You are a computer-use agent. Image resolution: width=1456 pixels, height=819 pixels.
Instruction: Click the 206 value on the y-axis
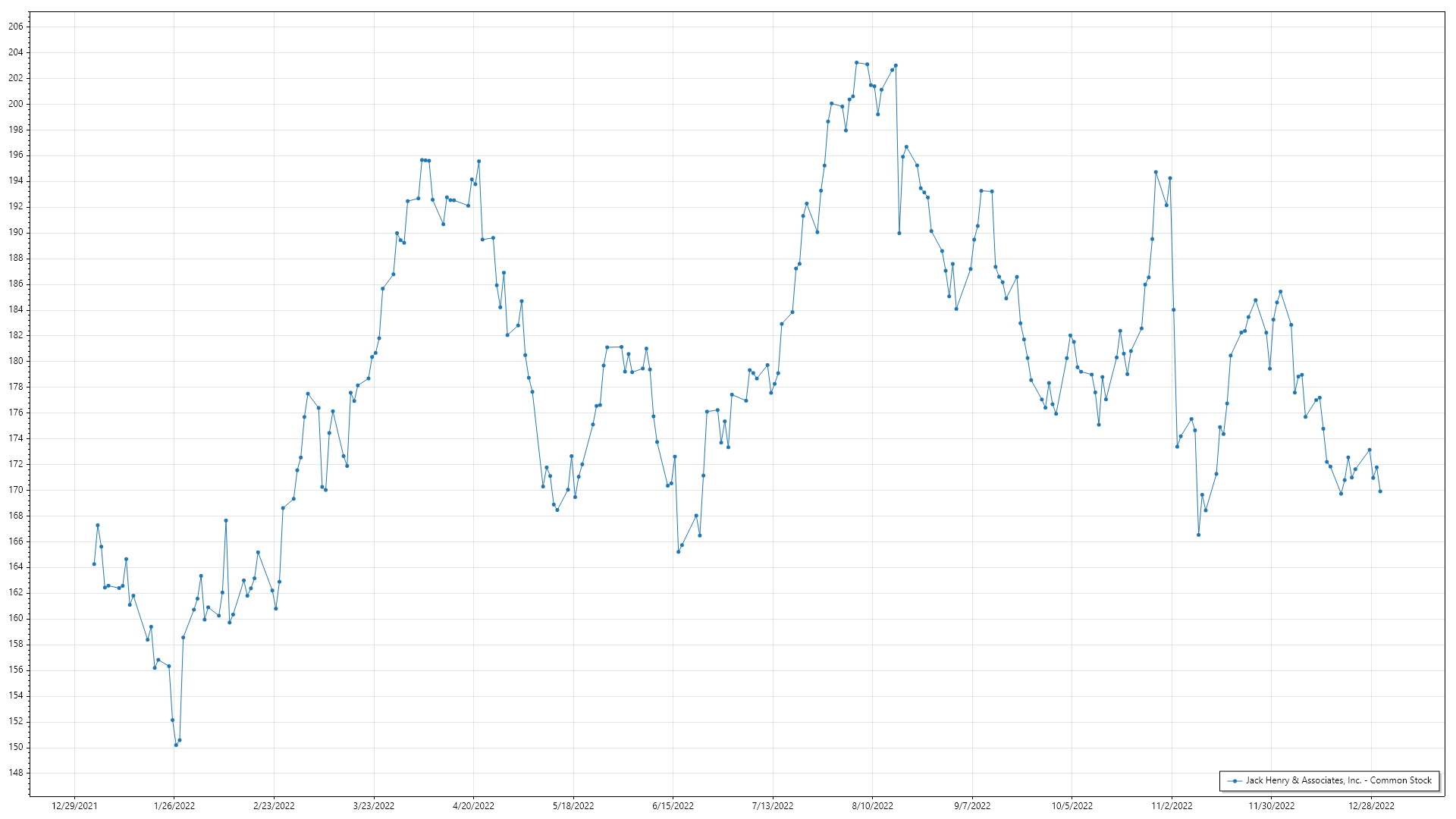(16, 27)
